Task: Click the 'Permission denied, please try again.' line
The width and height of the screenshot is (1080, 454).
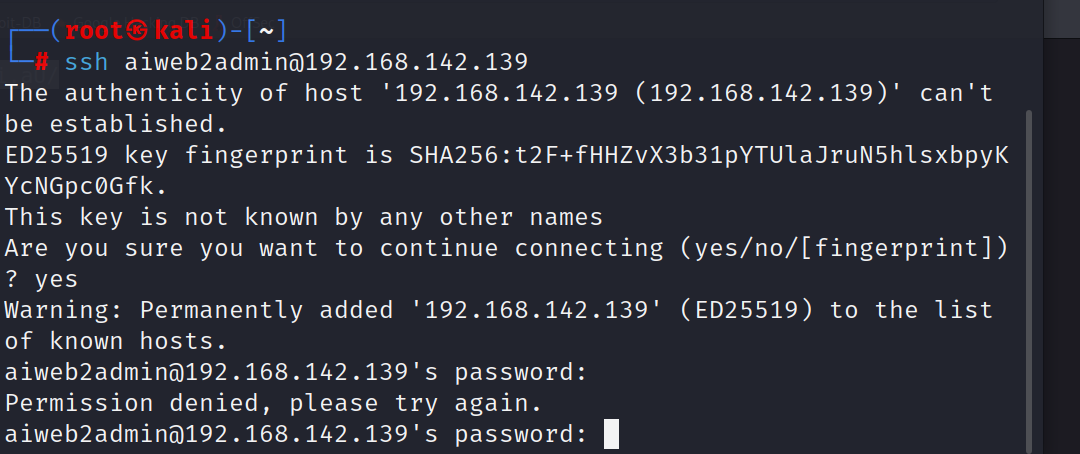Action: 273,404
